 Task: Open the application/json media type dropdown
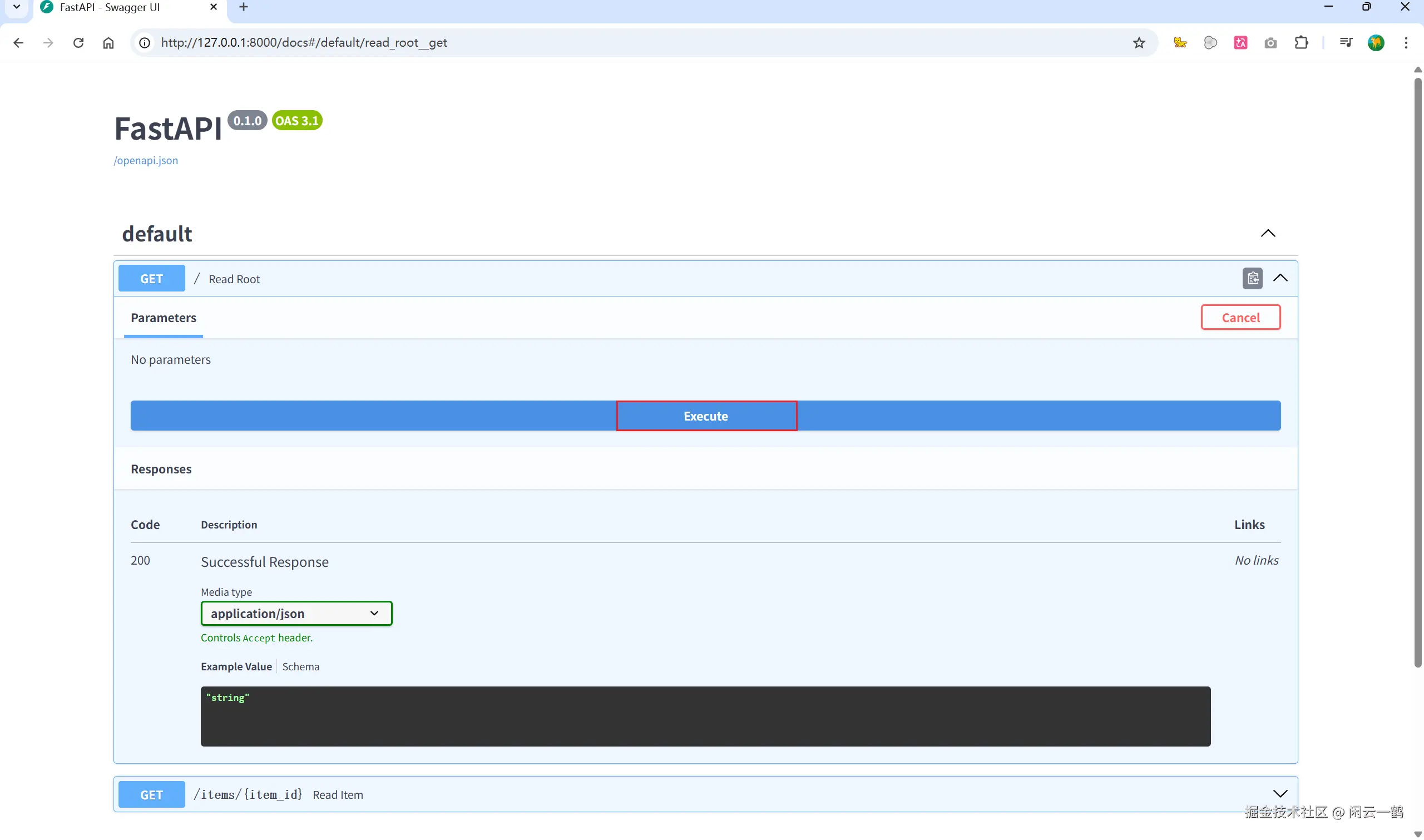click(x=296, y=613)
